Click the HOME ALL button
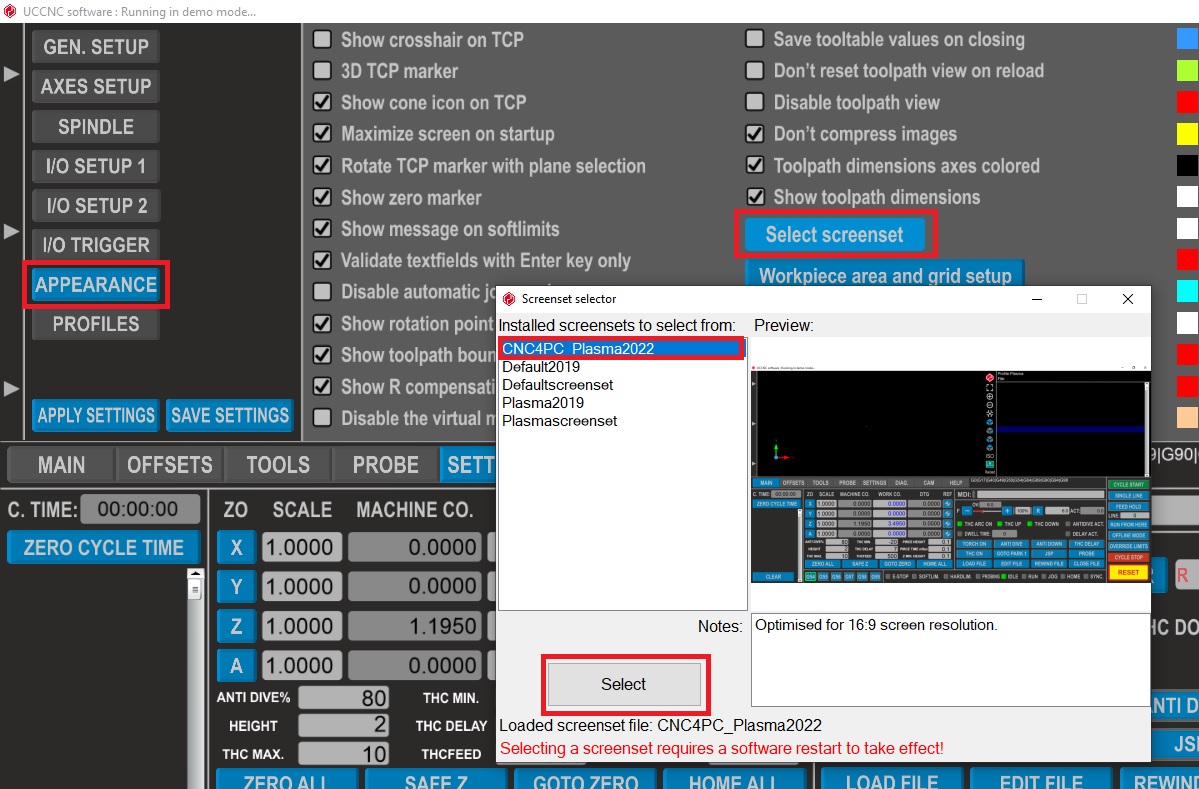 735,780
